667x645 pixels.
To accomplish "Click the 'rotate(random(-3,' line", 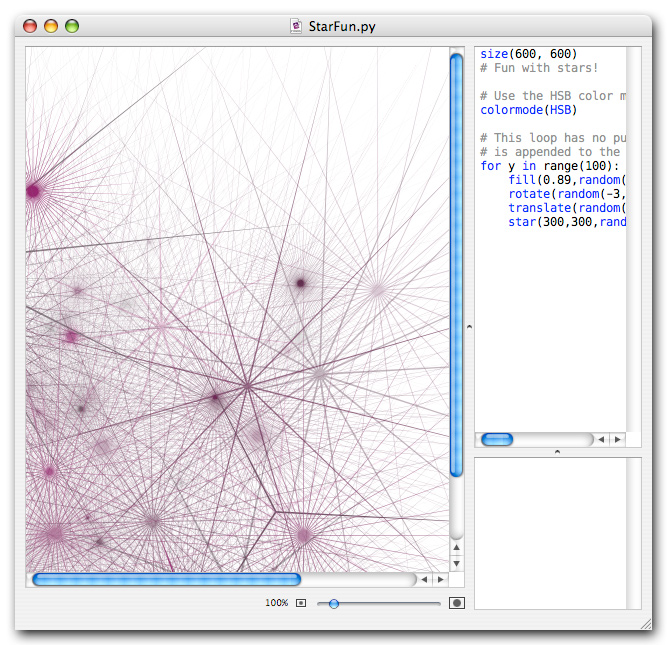I will [x=567, y=194].
